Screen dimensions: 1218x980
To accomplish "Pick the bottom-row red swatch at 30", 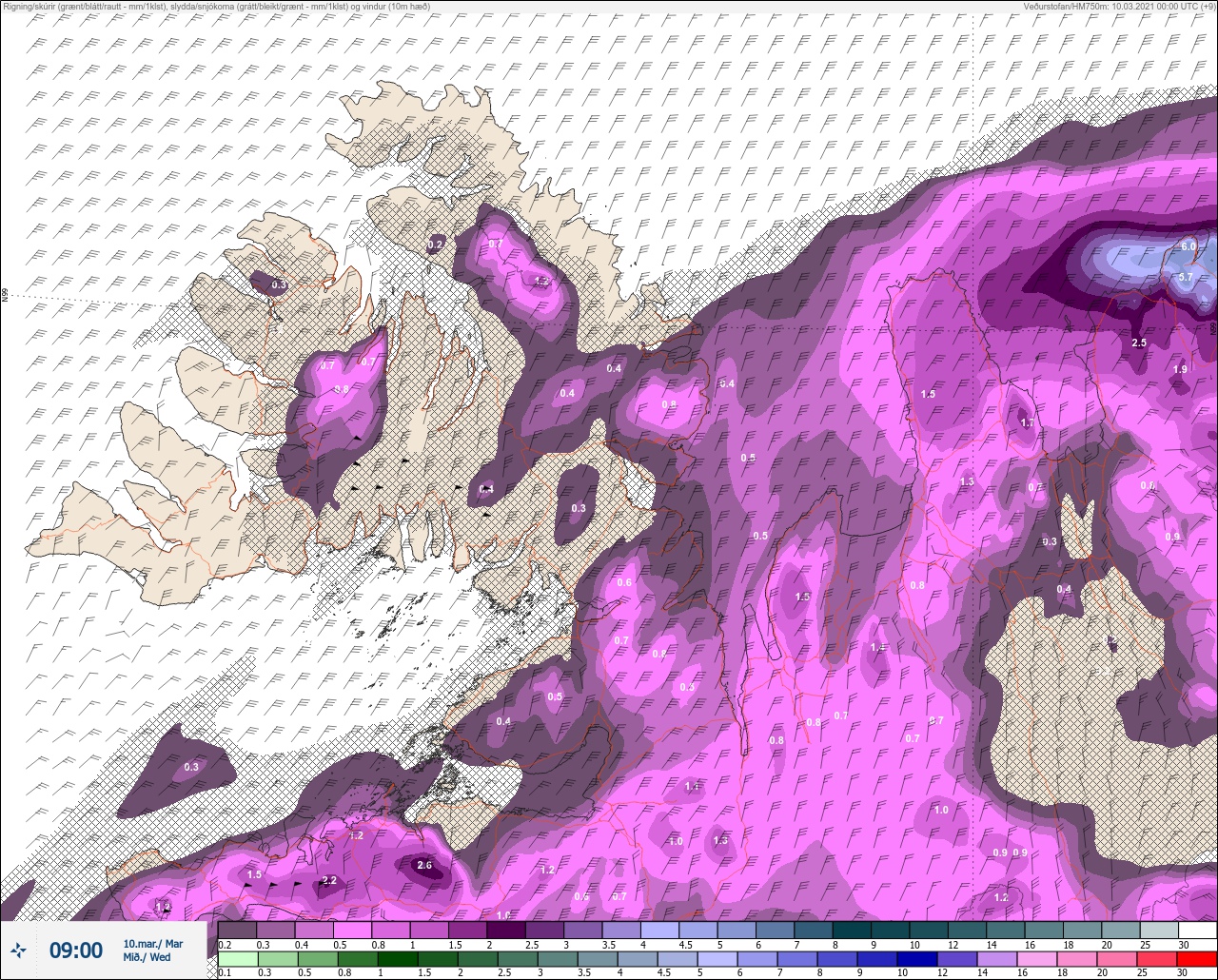I will pyautogui.click(x=1197, y=958).
